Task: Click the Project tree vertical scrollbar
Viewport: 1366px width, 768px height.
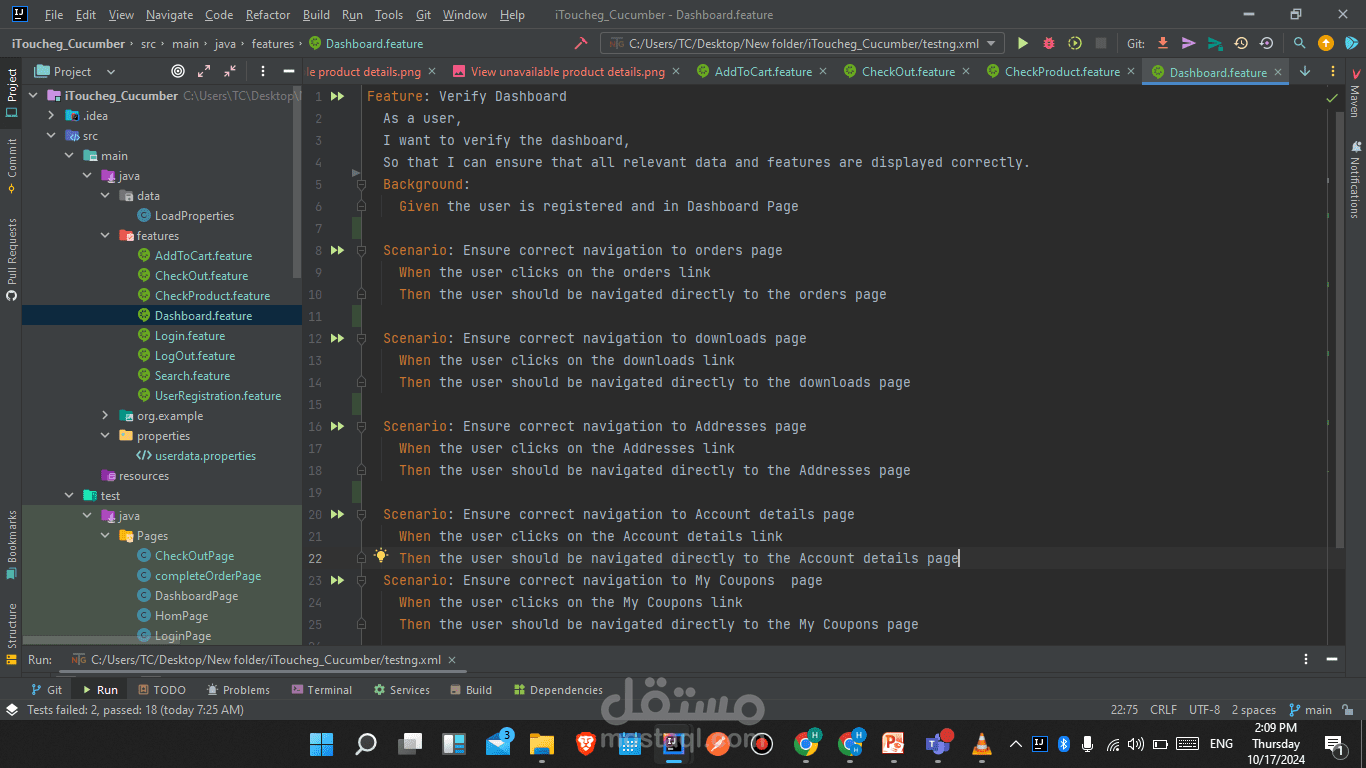Action: [x=297, y=180]
